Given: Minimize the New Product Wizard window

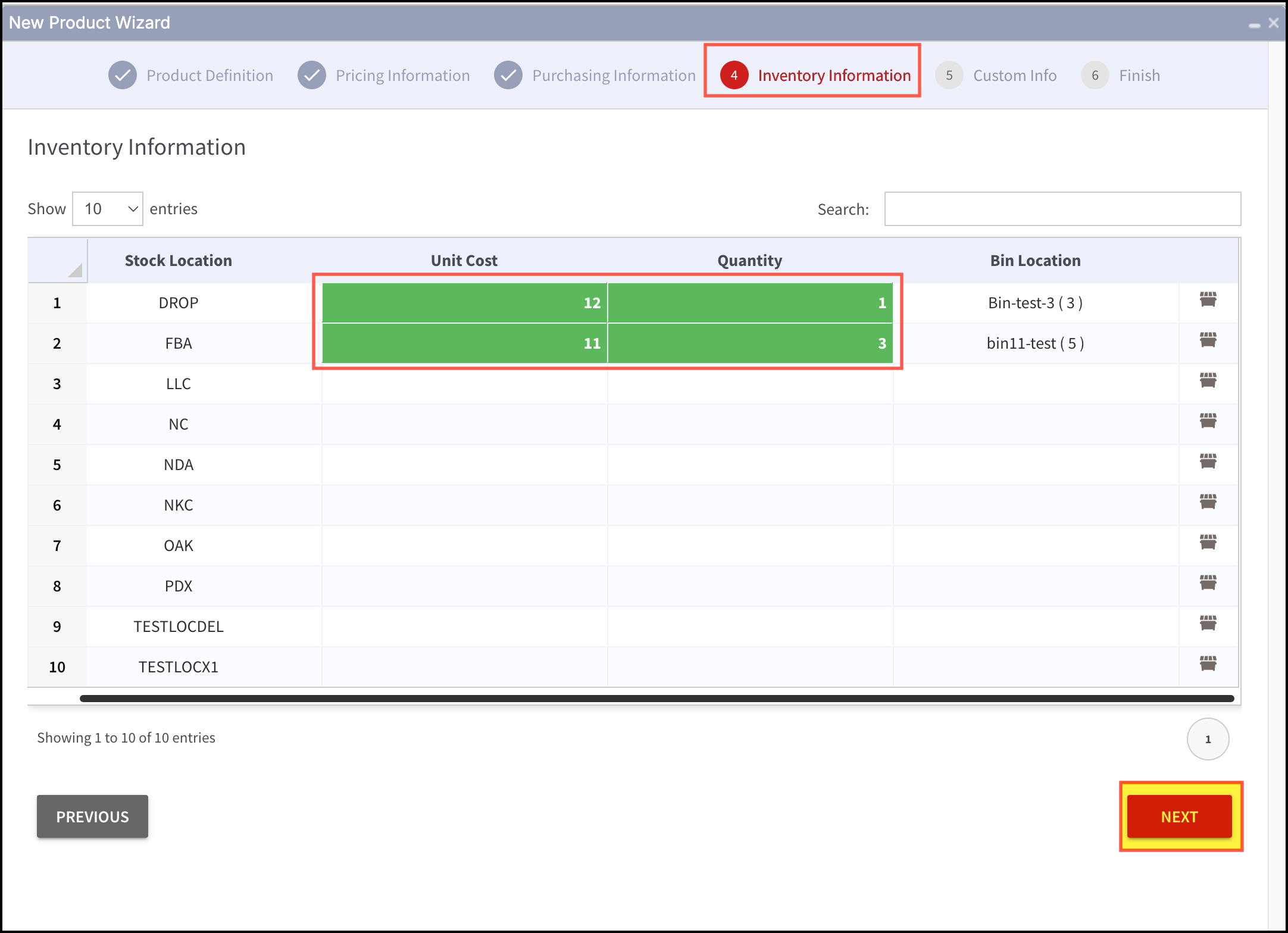Looking at the screenshot, I should pyautogui.click(x=1254, y=24).
